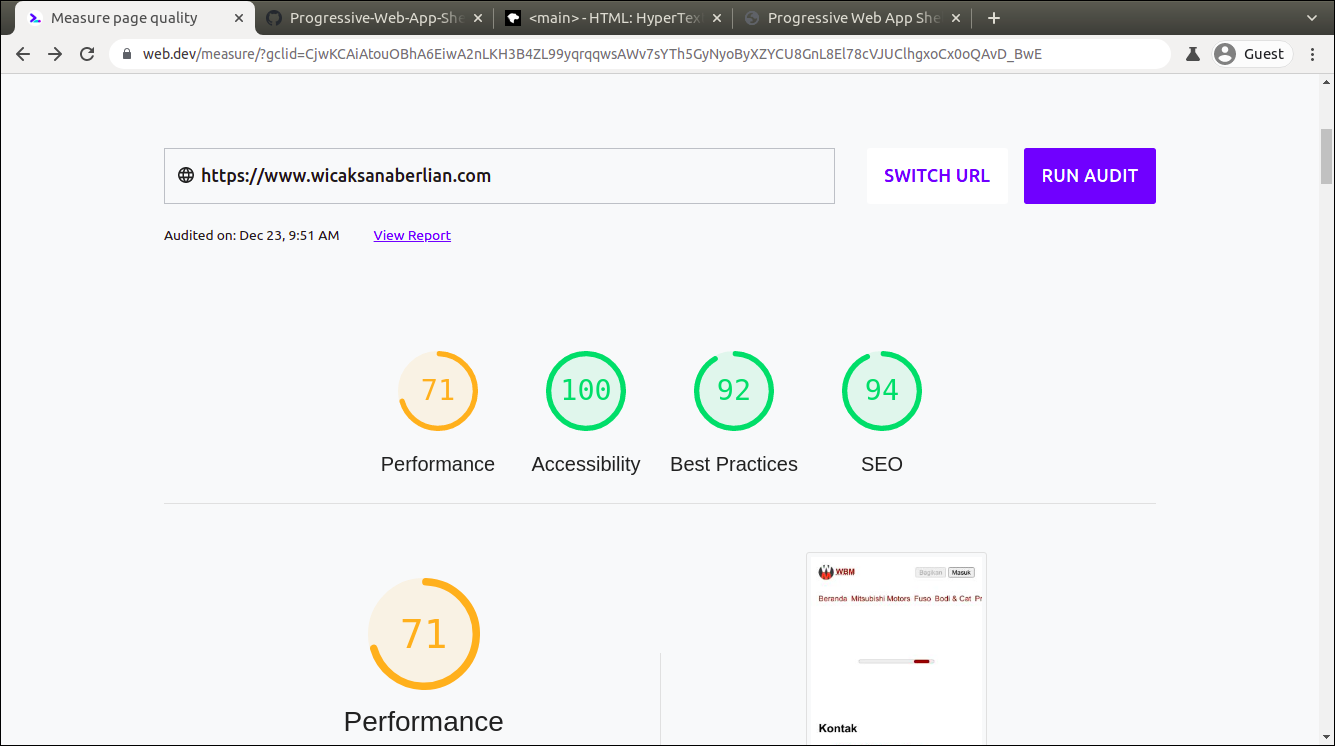This screenshot has height=746, width=1335.
Task: Click the MDN icon on the <main> HTML tab
Action: click(x=512, y=17)
